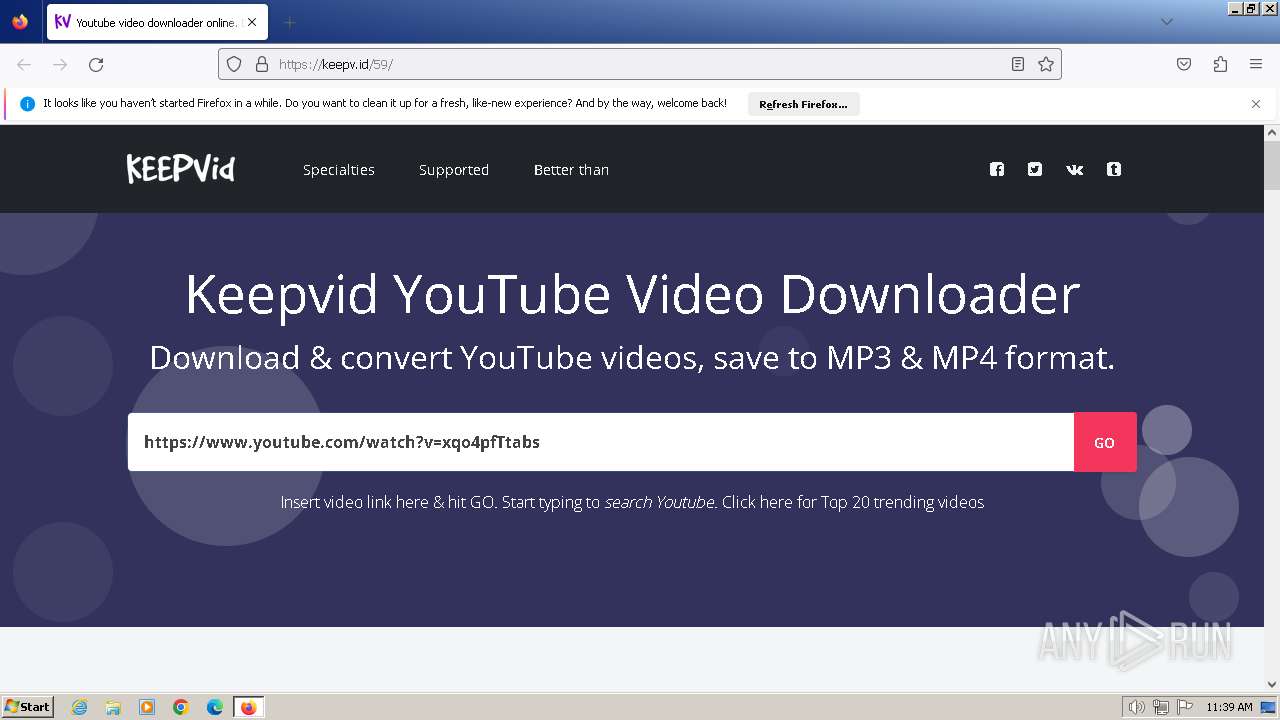Viewport: 1280px width, 720px height.
Task: Click the browser address bar
Action: [640, 64]
